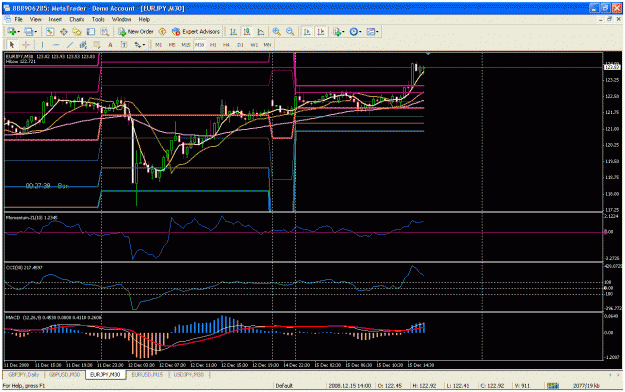Image resolution: width=625 pixels, height=392 pixels.
Task: Expand the Indicators dropdown arrow
Action: click(x=344, y=32)
